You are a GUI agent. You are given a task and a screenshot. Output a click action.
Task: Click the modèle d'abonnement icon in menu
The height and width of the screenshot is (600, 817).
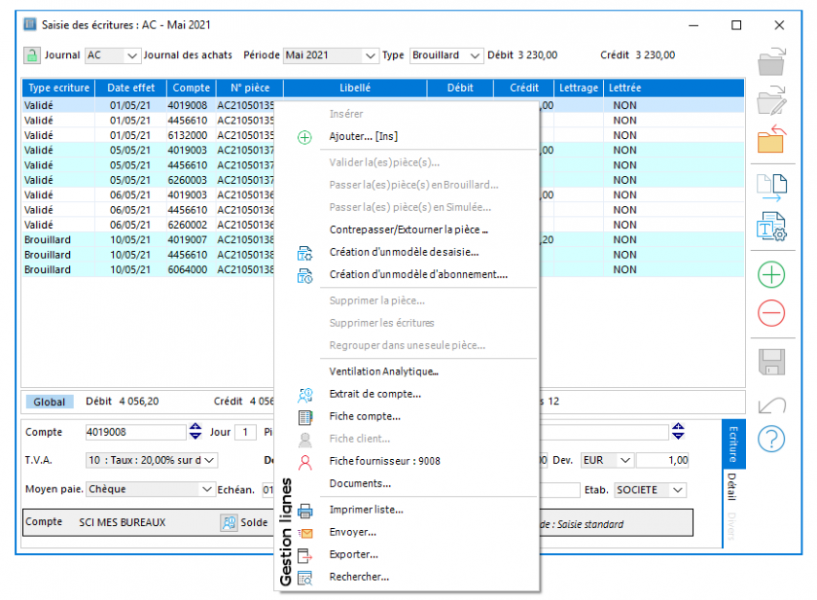click(x=305, y=276)
